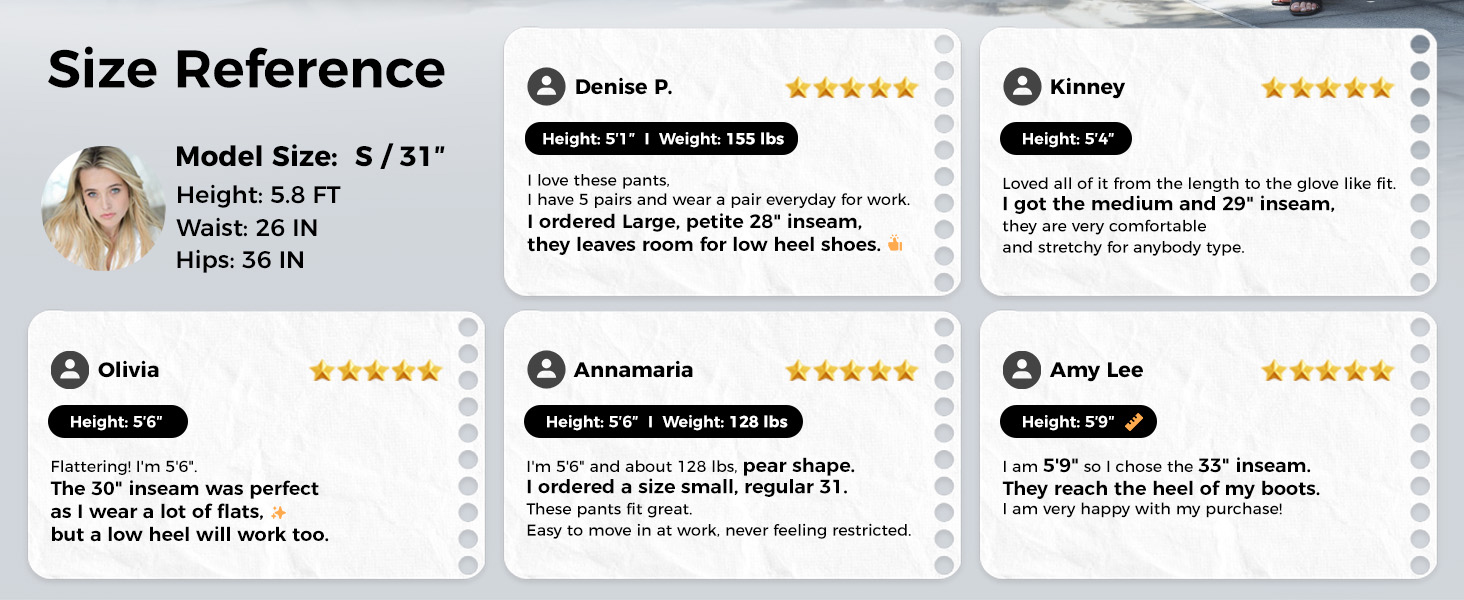1464x600 pixels.
Task: Click the model's circular portrait photo
Action: [x=103, y=208]
